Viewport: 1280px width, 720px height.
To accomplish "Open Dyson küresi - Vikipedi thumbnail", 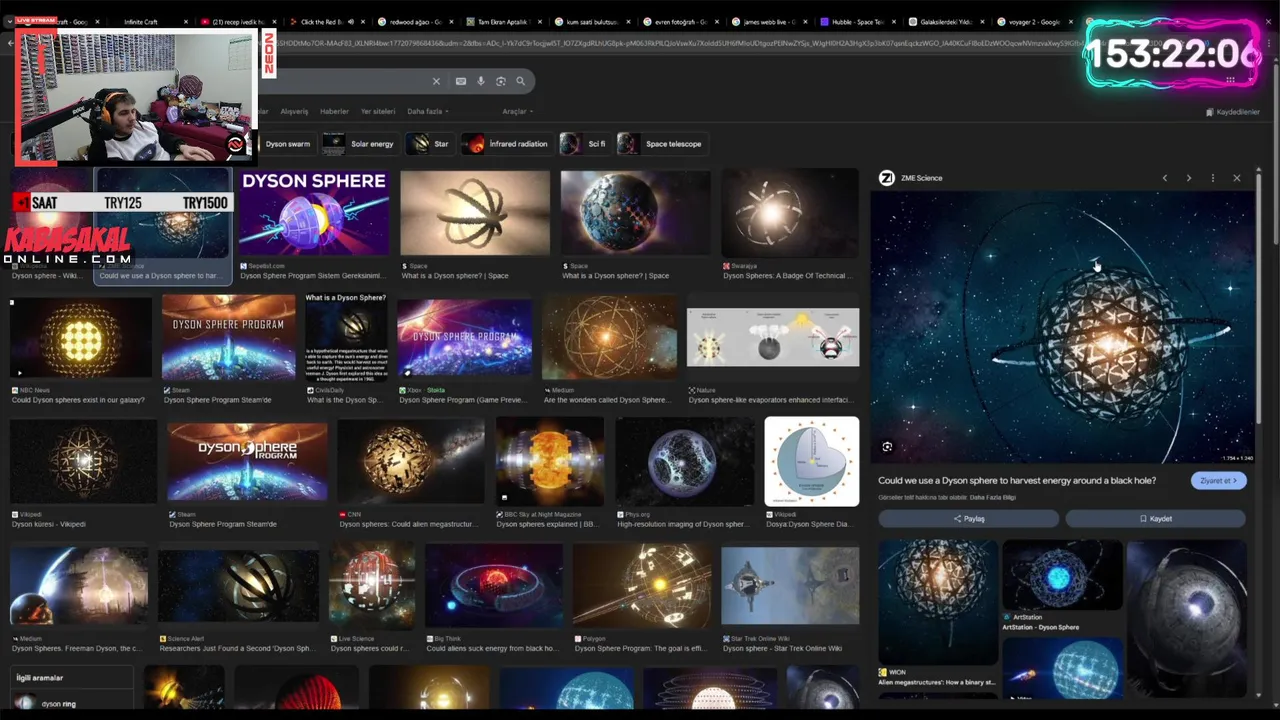I will [x=84, y=462].
